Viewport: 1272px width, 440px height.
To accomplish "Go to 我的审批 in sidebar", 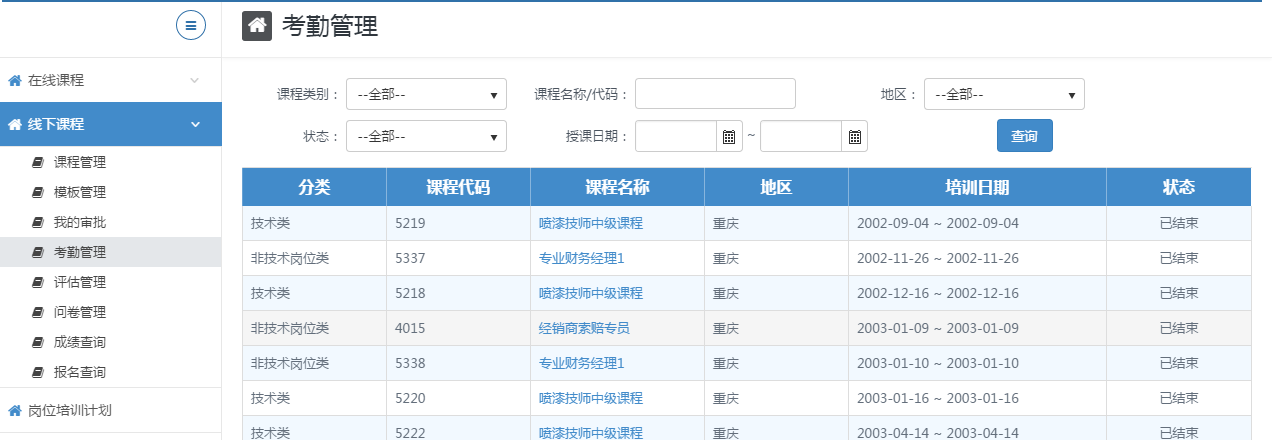I will pos(80,222).
